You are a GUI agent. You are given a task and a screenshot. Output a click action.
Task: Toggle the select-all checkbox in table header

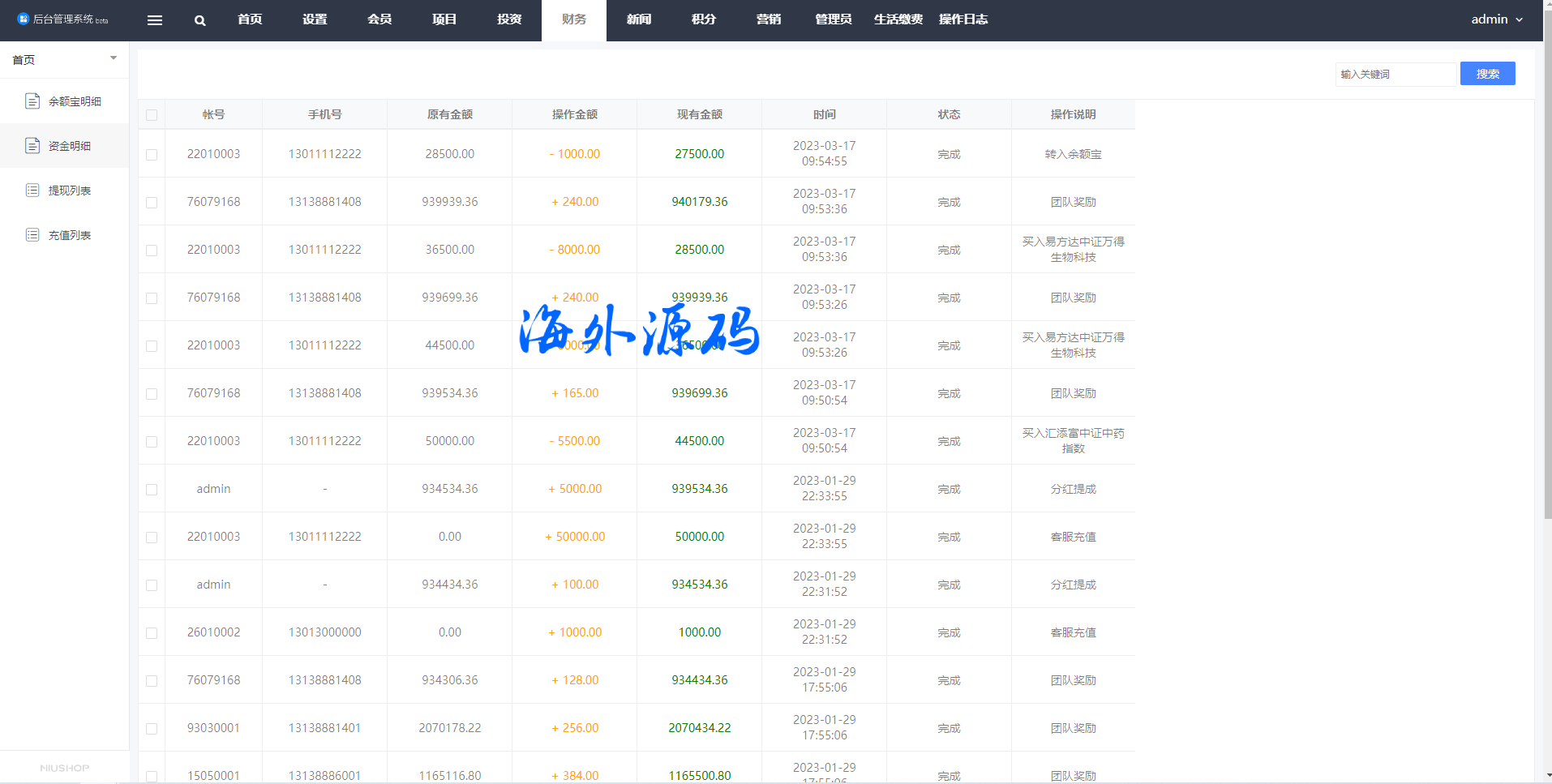pyautogui.click(x=152, y=115)
